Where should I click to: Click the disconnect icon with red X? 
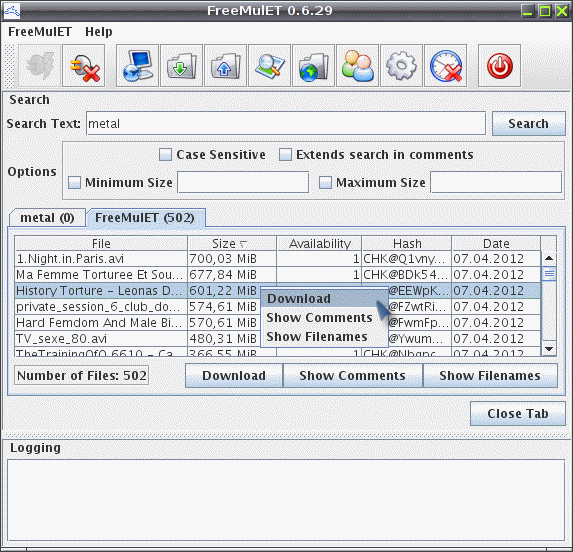[84, 66]
